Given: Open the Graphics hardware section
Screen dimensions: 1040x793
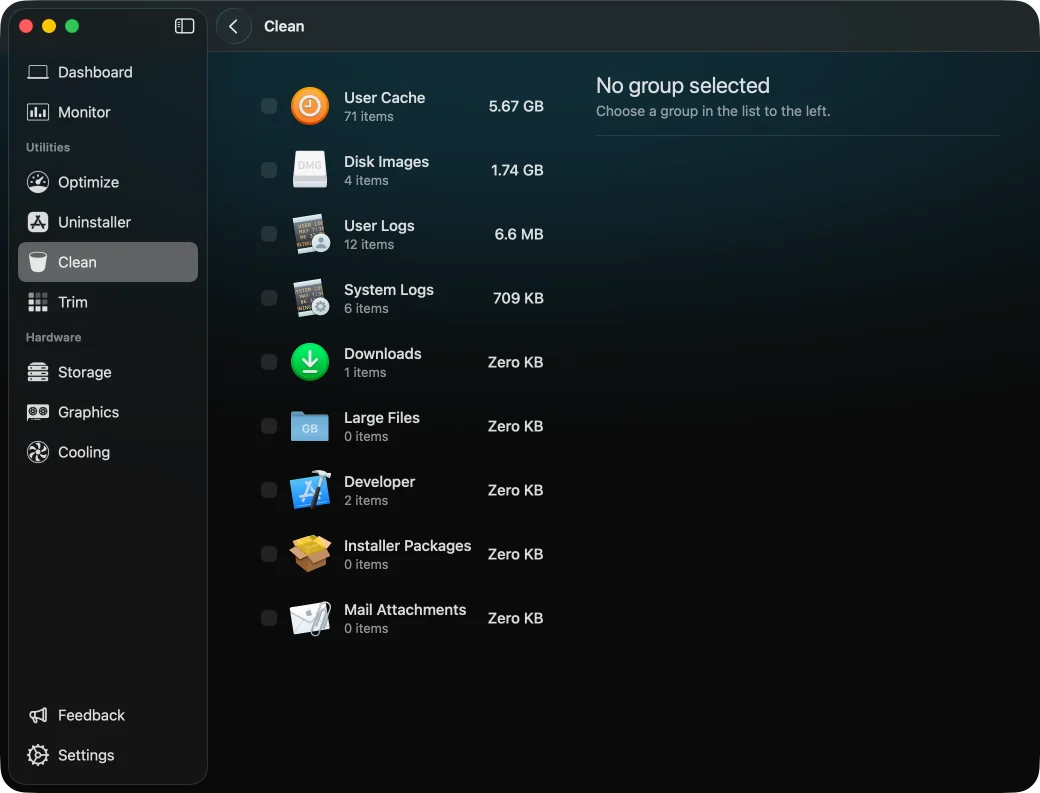Looking at the screenshot, I should (107, 412).
